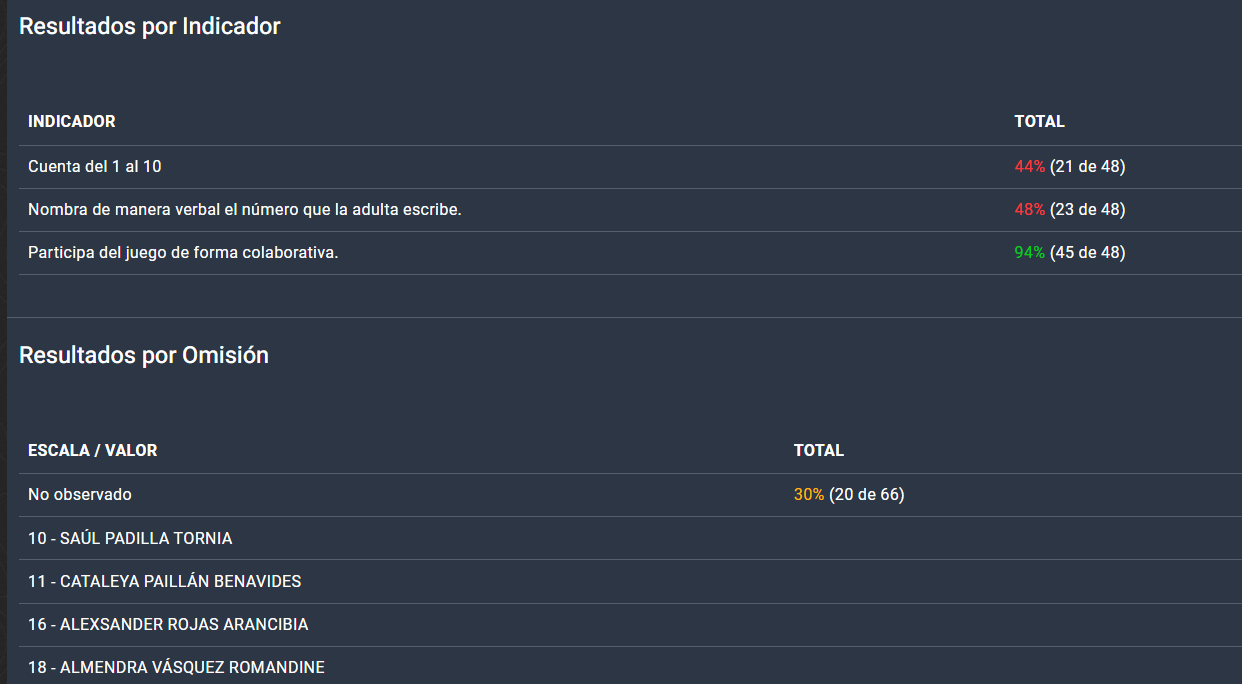Click the red 44% result value

1029,166
